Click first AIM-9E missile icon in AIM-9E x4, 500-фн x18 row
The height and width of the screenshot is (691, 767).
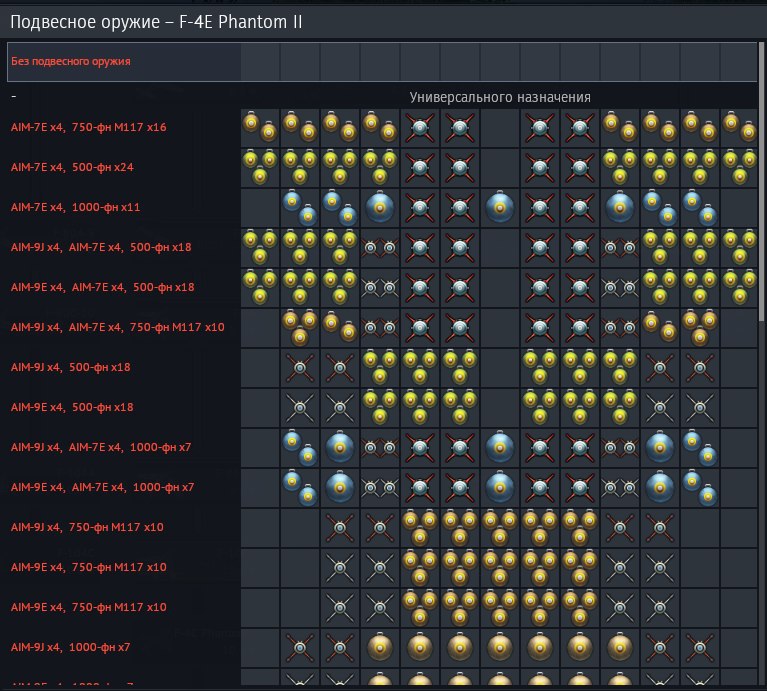[300, 407]
